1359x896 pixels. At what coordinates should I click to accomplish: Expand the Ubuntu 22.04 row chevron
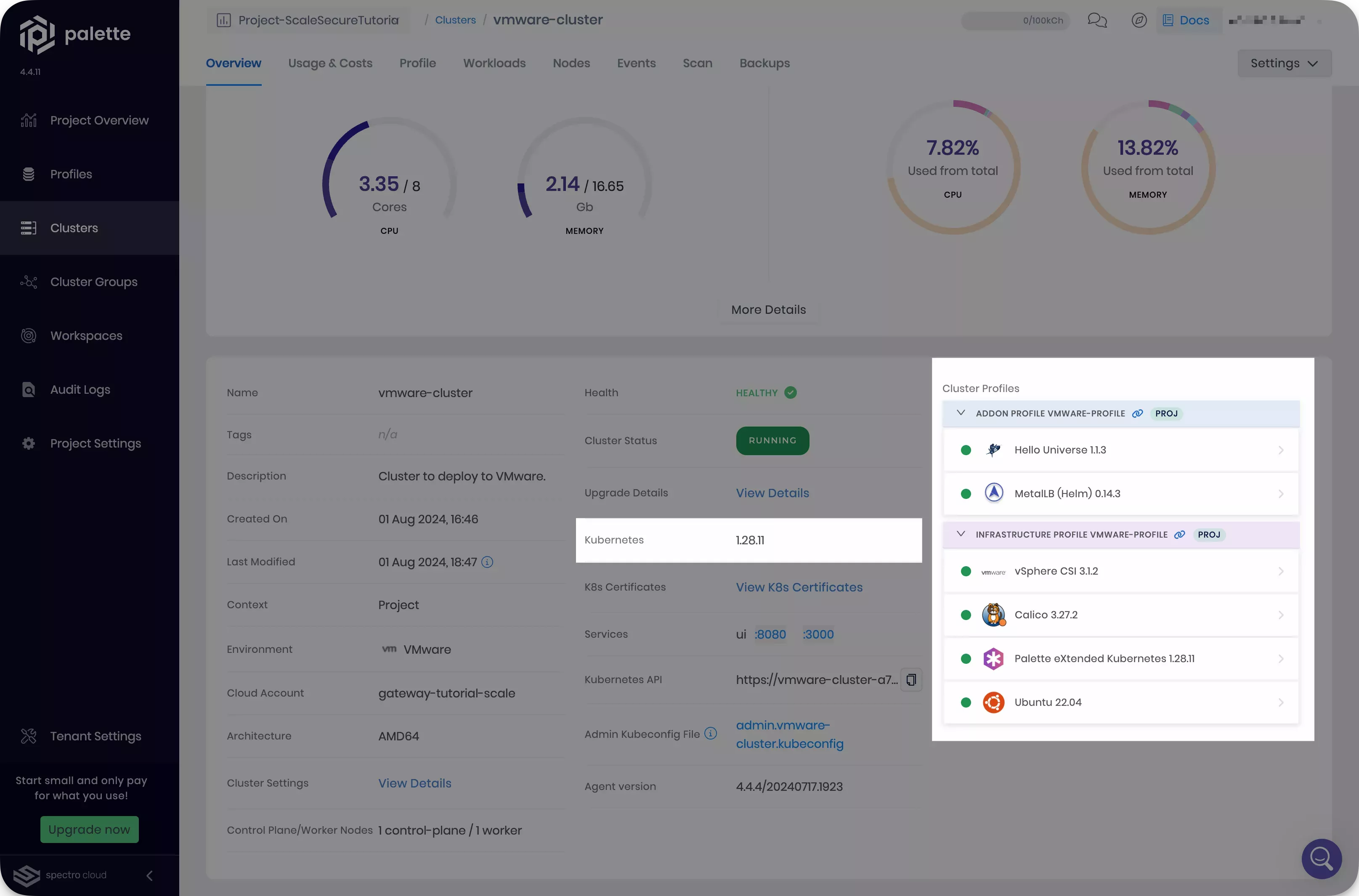click(x=1281, y=702)
